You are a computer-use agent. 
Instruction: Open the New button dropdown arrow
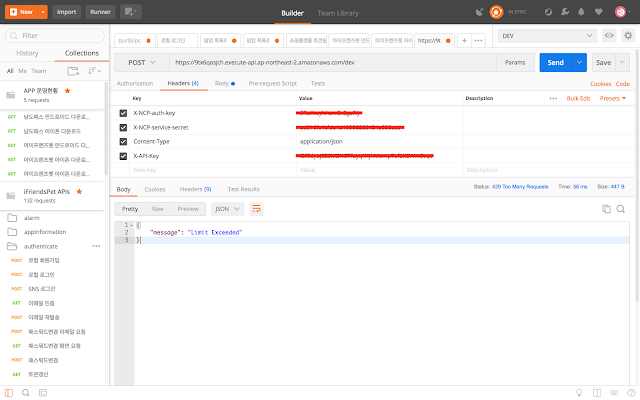point(43,12)
